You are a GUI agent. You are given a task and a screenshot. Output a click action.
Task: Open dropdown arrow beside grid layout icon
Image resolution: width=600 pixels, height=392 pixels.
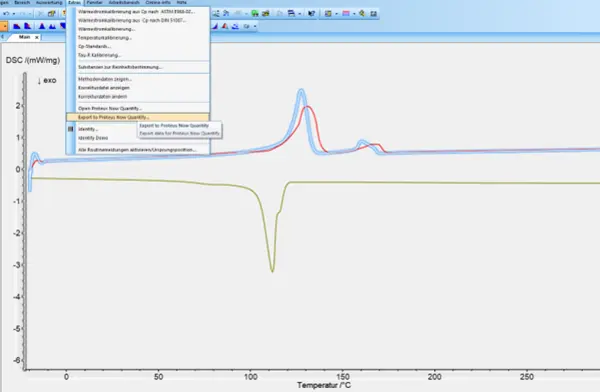[336, 14]
